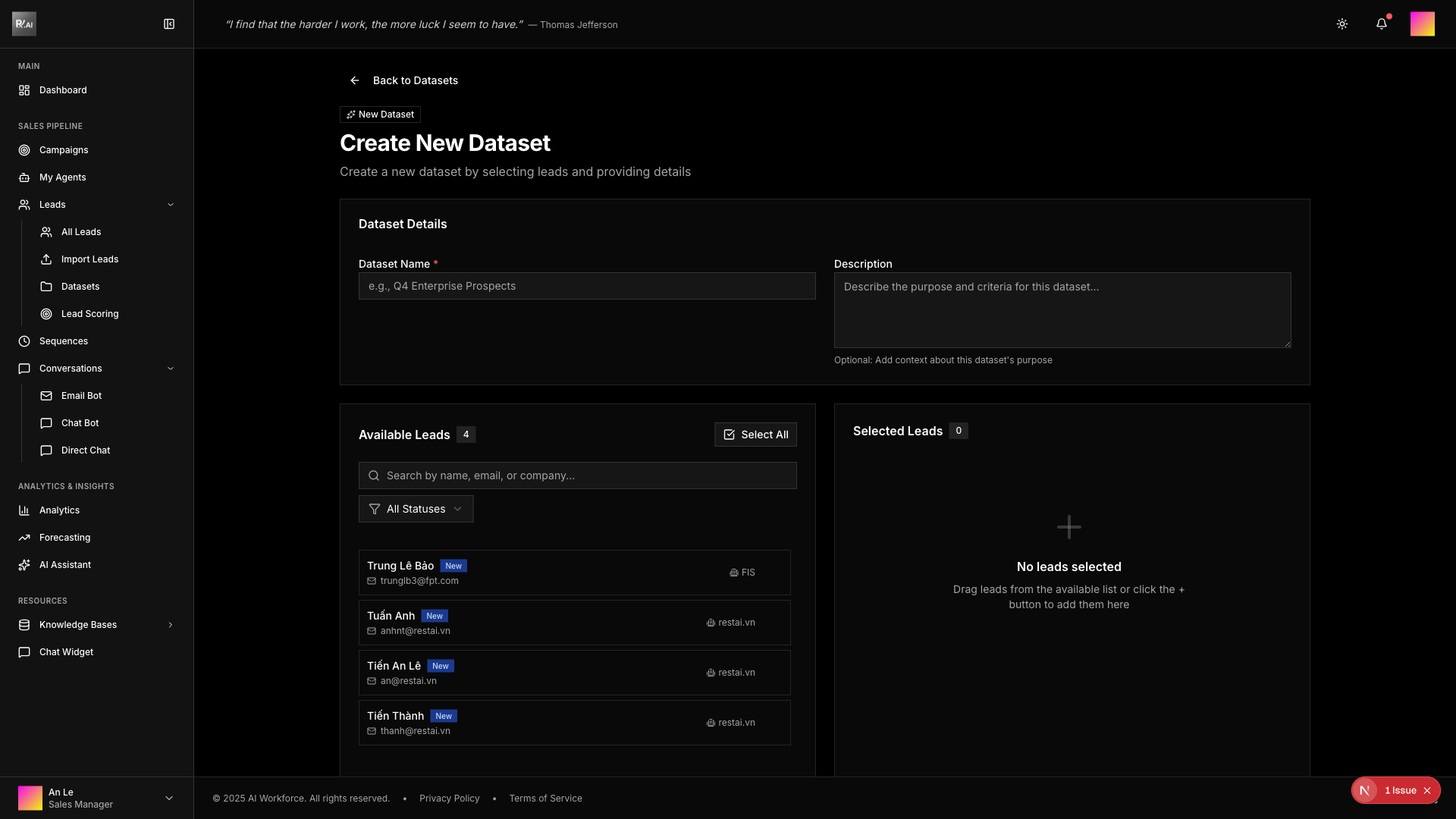This screenshot has width=1456, height=819.
Task: Click into the Dataset Name field
Action: (586, 286)
